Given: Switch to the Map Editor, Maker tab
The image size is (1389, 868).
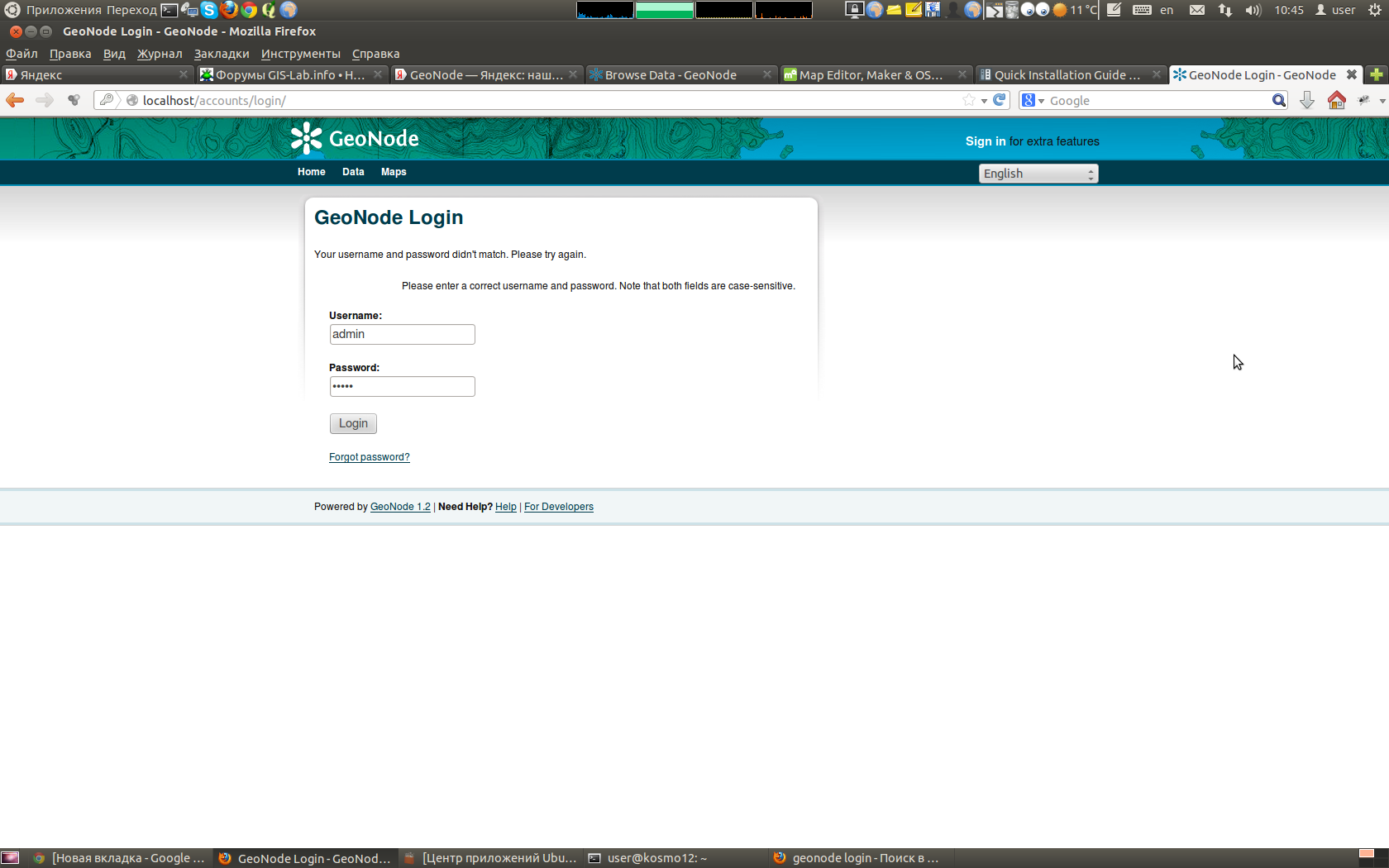Looking at the screenshot, I should point(876,74).
